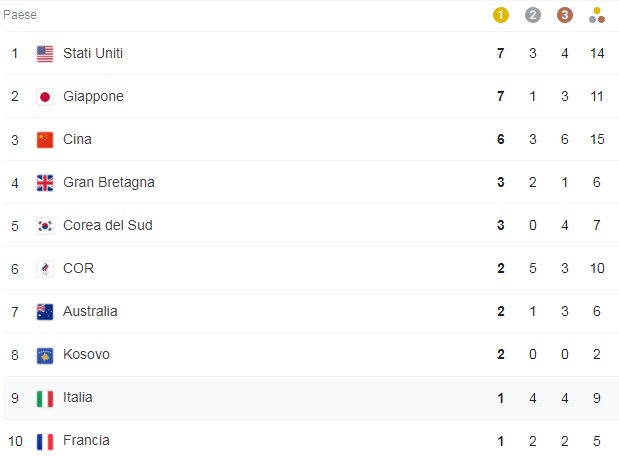This screenshot has height=456, width=619.
Task: Click the Paese column header
Action: [20, 15]
